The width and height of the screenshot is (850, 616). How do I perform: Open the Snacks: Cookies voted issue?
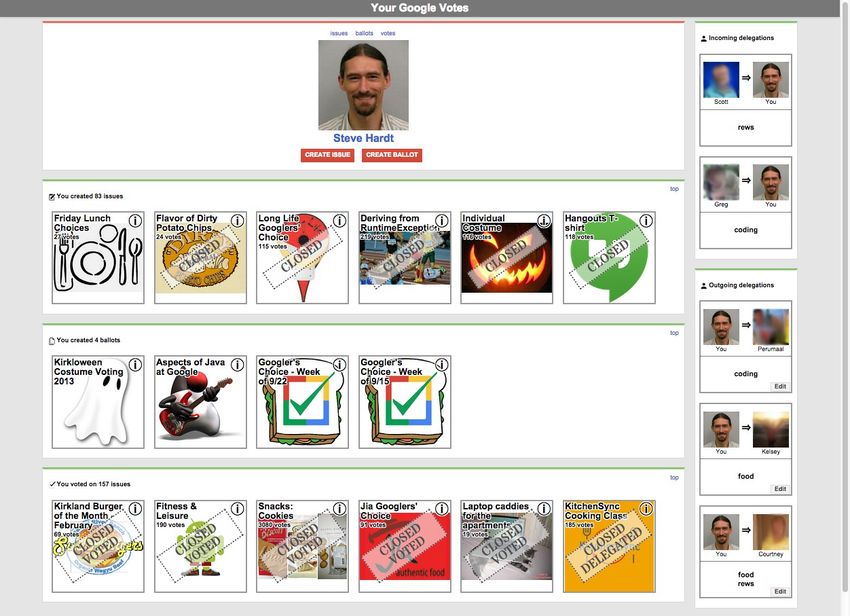tap(302, 546)
